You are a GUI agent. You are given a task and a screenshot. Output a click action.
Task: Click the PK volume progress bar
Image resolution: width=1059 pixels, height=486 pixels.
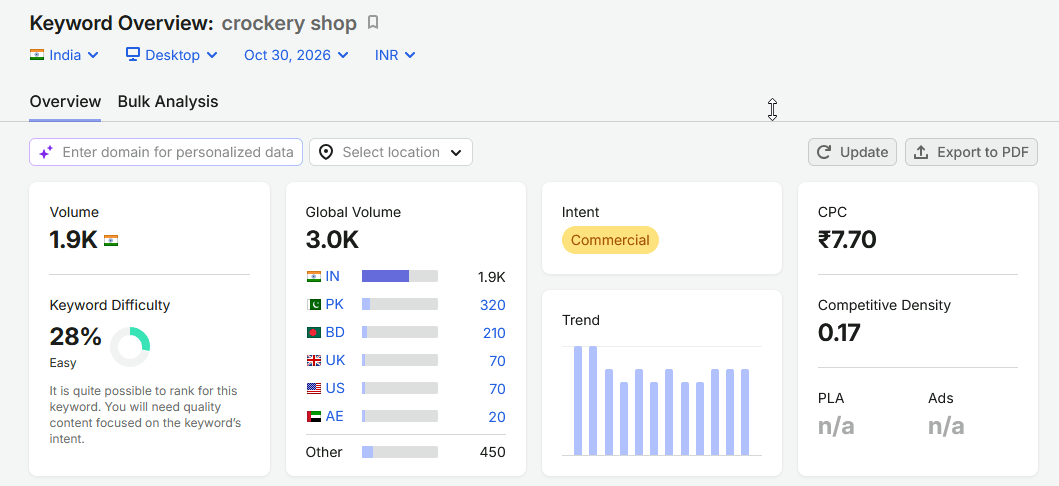[400, 304]
